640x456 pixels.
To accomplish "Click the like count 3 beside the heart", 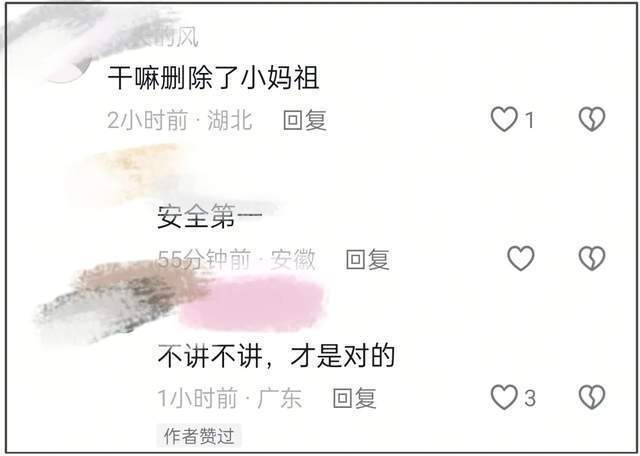I will (530, 398).
